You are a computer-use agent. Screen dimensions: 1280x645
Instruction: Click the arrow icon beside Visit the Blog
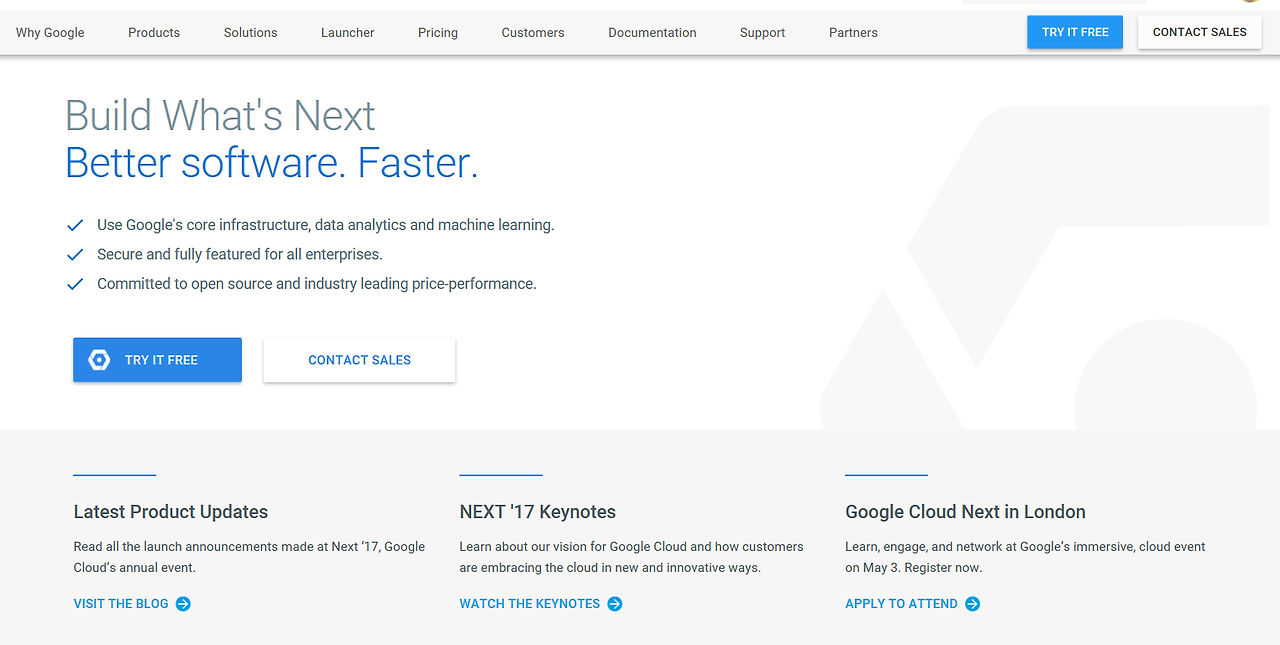point(183,604)
